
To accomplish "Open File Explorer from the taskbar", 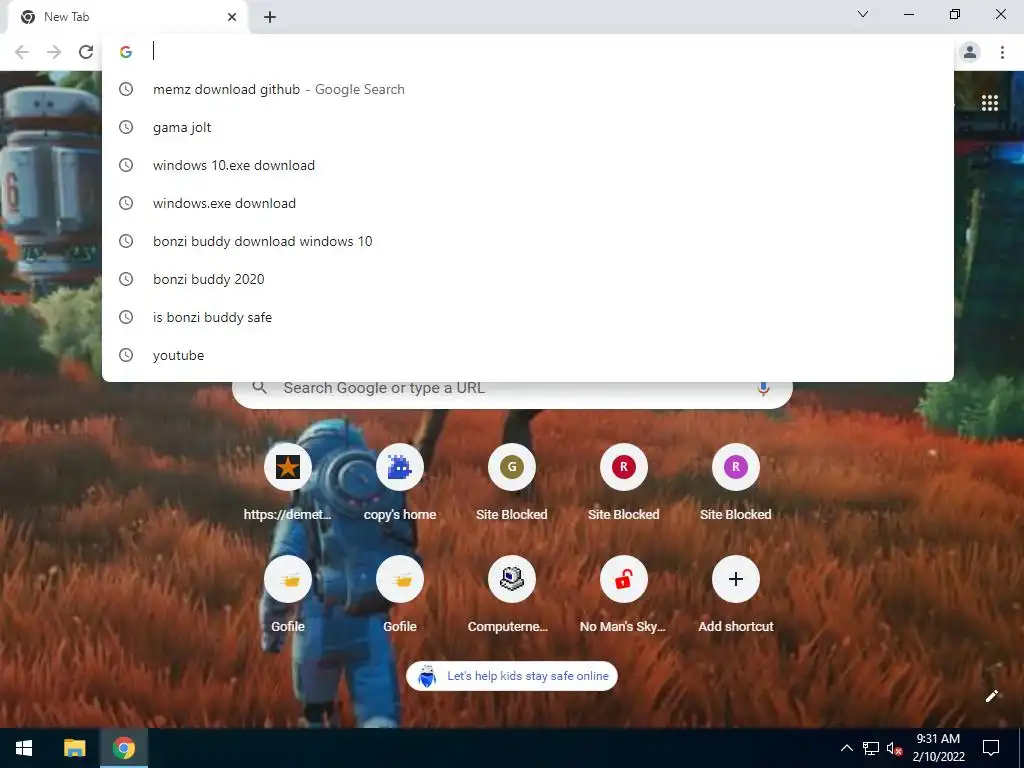I will point(74,748).
